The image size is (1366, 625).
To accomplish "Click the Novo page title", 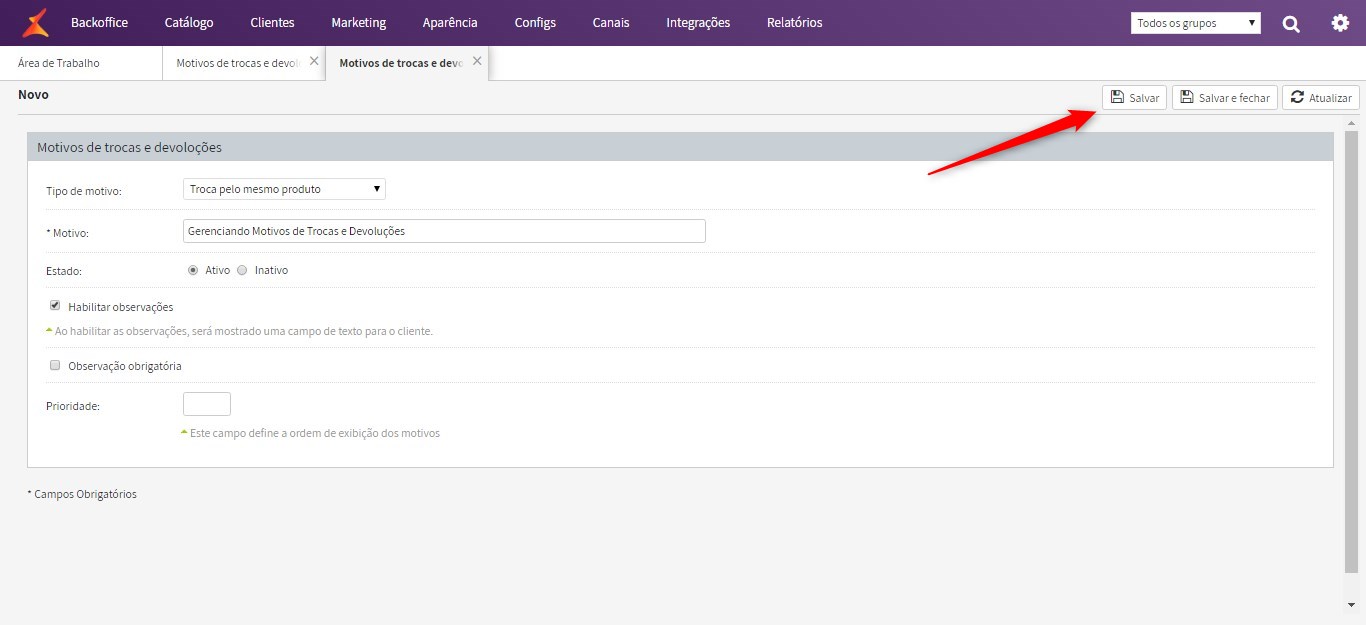I will 33,95.
